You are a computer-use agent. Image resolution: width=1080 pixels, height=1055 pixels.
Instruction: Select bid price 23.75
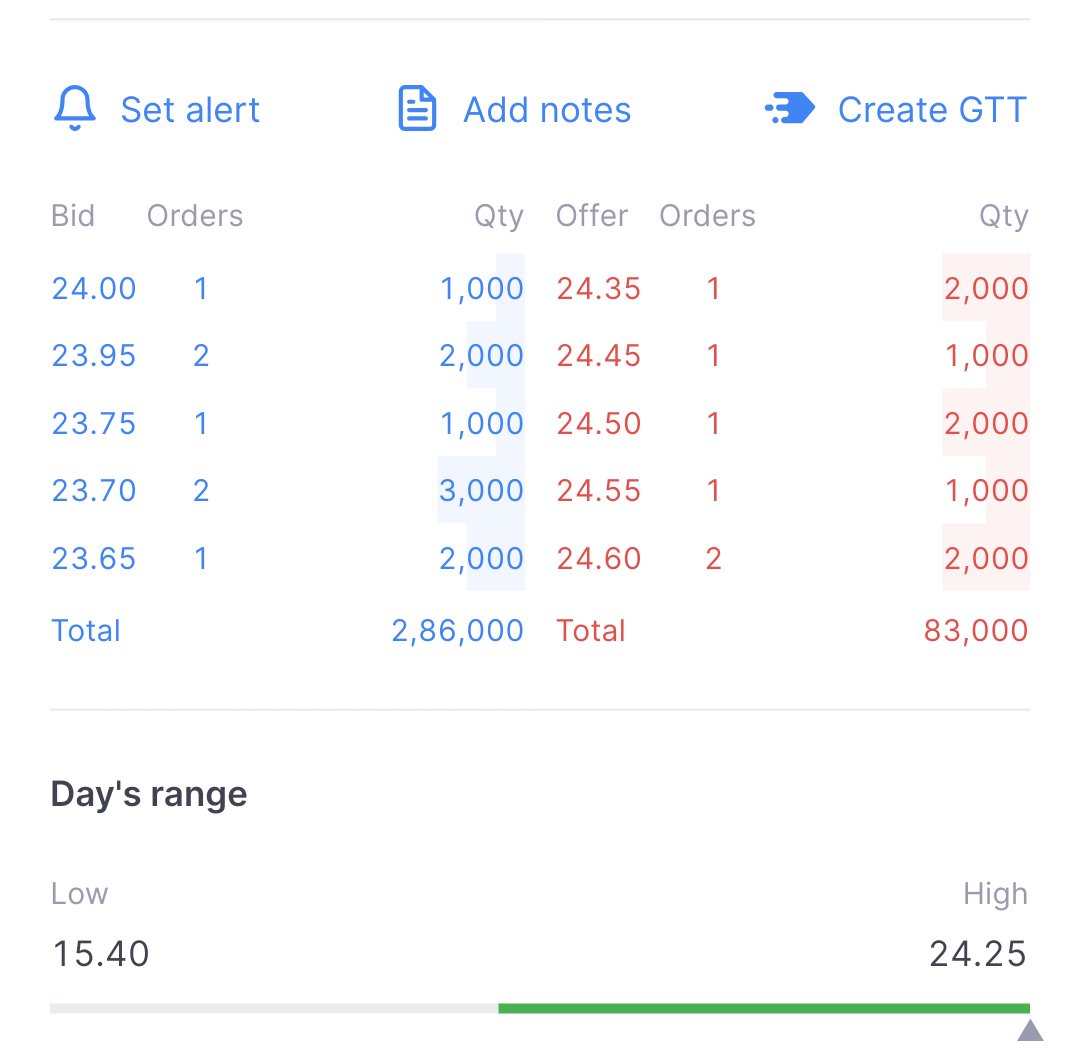(x=94, y=424)
